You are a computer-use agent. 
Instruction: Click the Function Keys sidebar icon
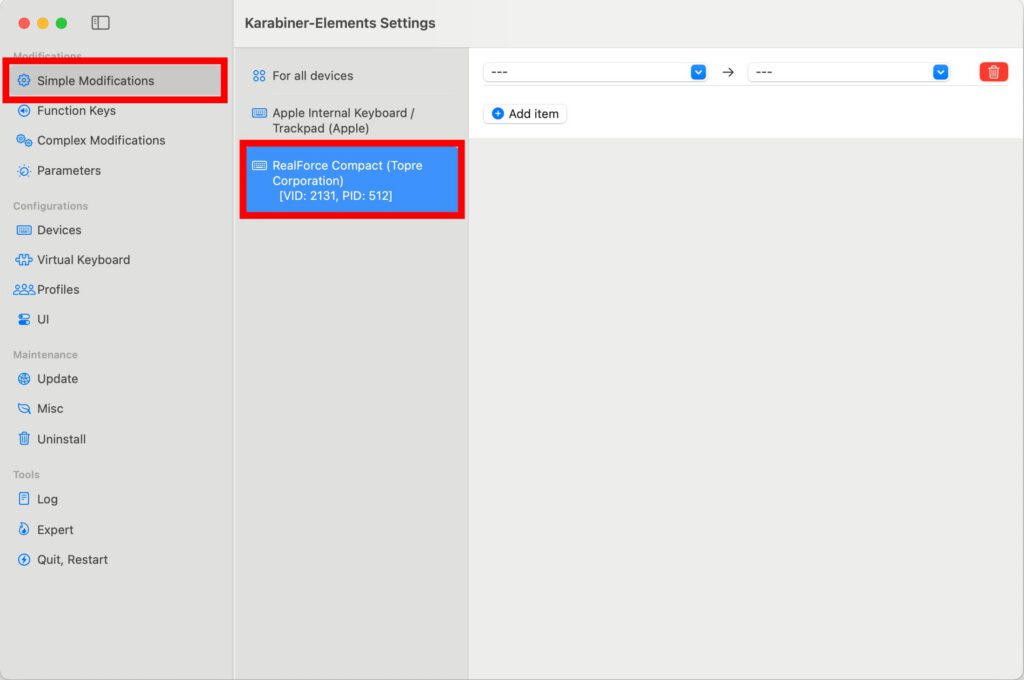25,111
